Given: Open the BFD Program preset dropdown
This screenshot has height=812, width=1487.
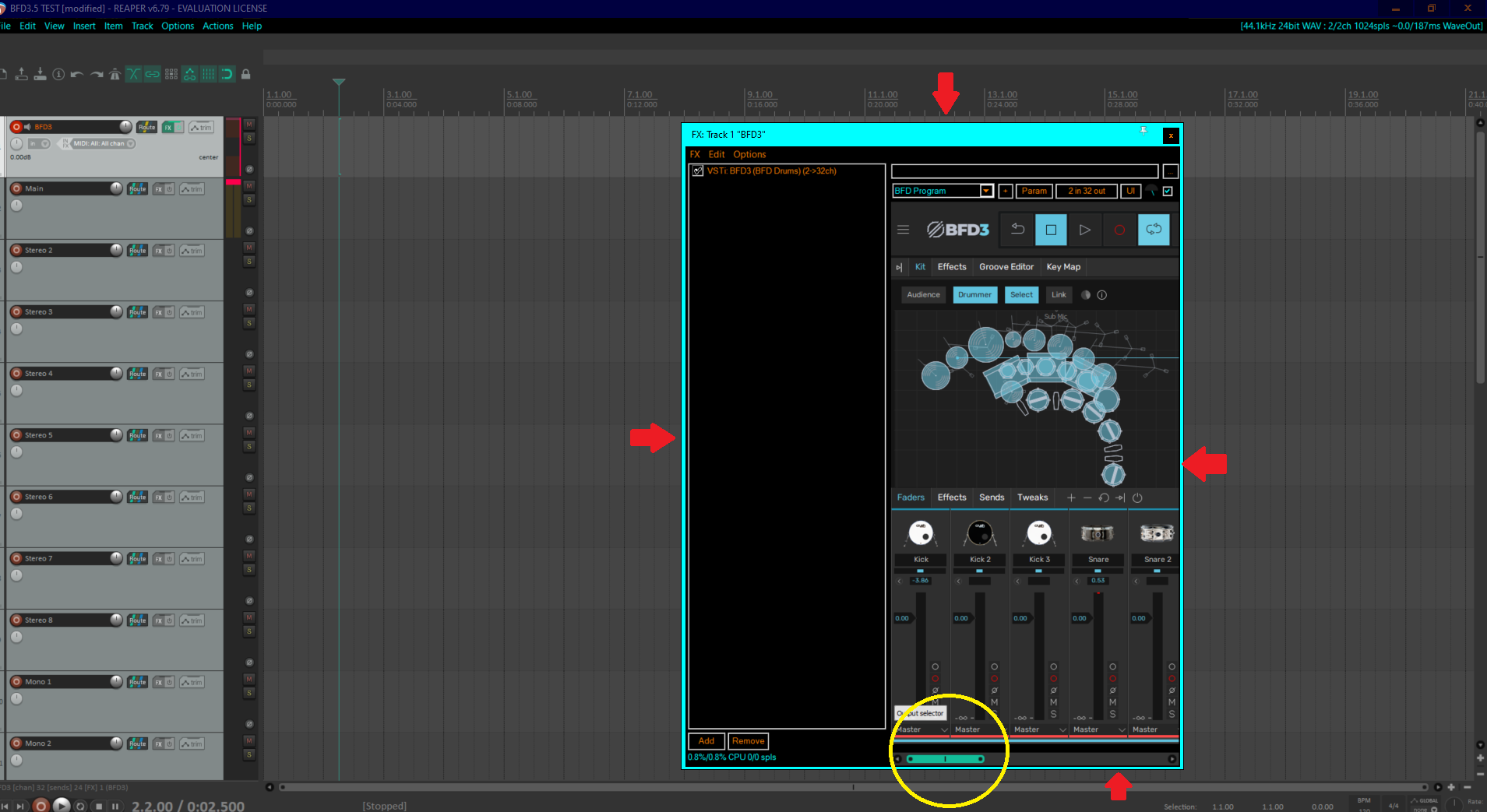Looking at the screenshot, I should tap(986, 191).
